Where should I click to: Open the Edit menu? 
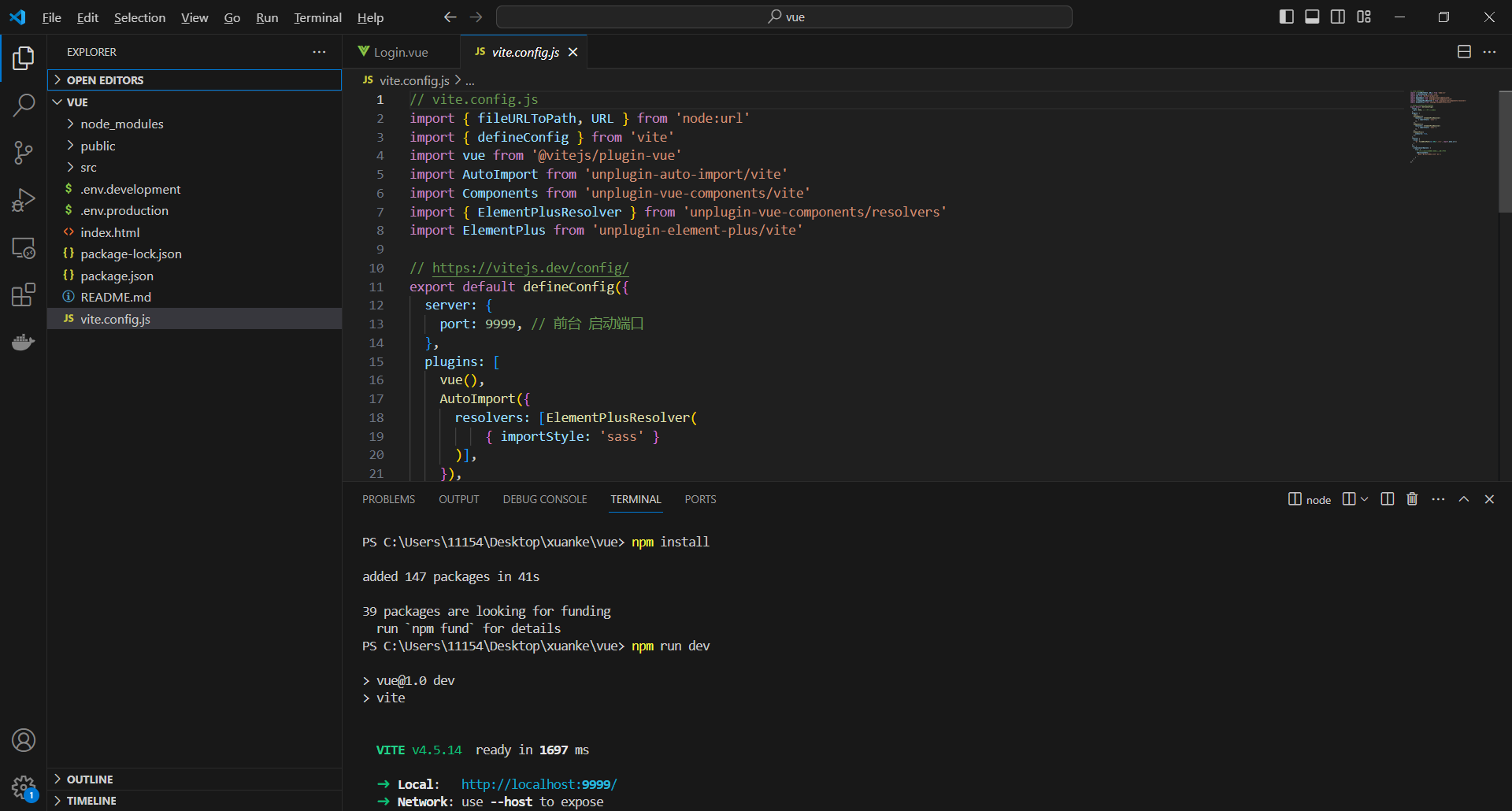87,17
